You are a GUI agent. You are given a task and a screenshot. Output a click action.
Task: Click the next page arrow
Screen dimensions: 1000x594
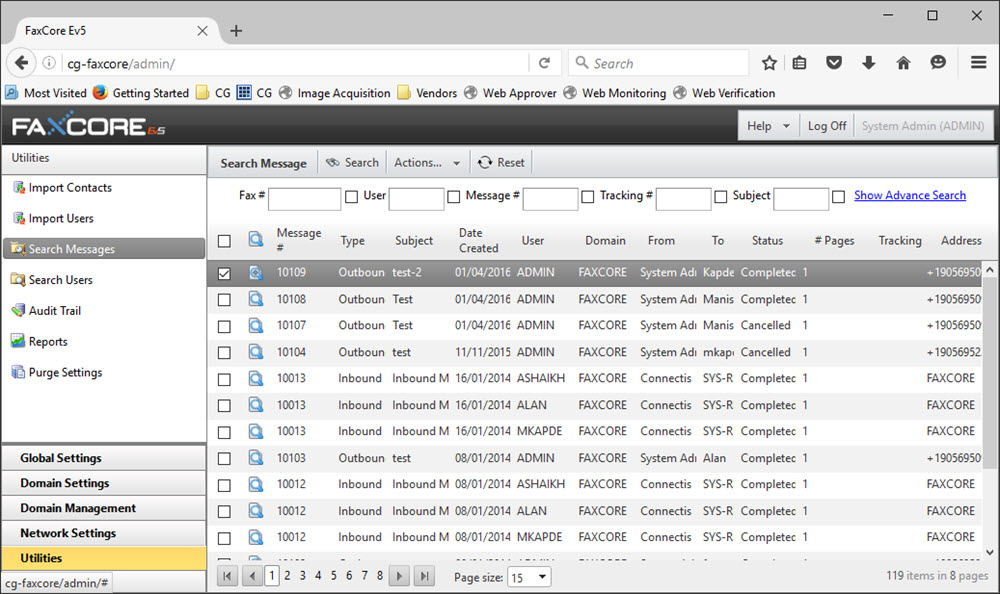coord(399,576)
